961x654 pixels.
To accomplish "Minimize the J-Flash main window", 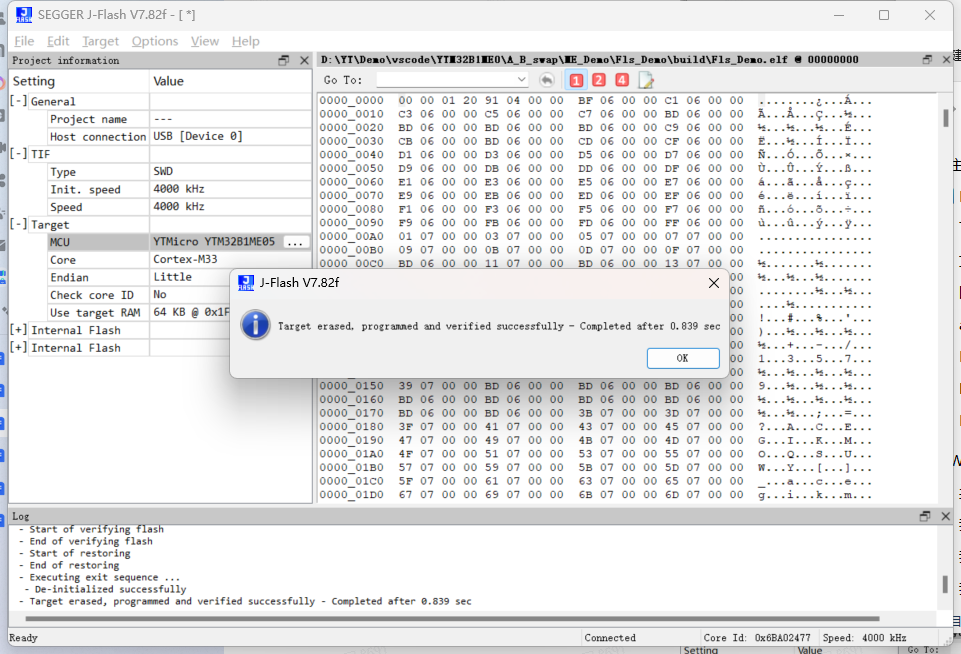I will pyautogui.click(x=839, y=15).
